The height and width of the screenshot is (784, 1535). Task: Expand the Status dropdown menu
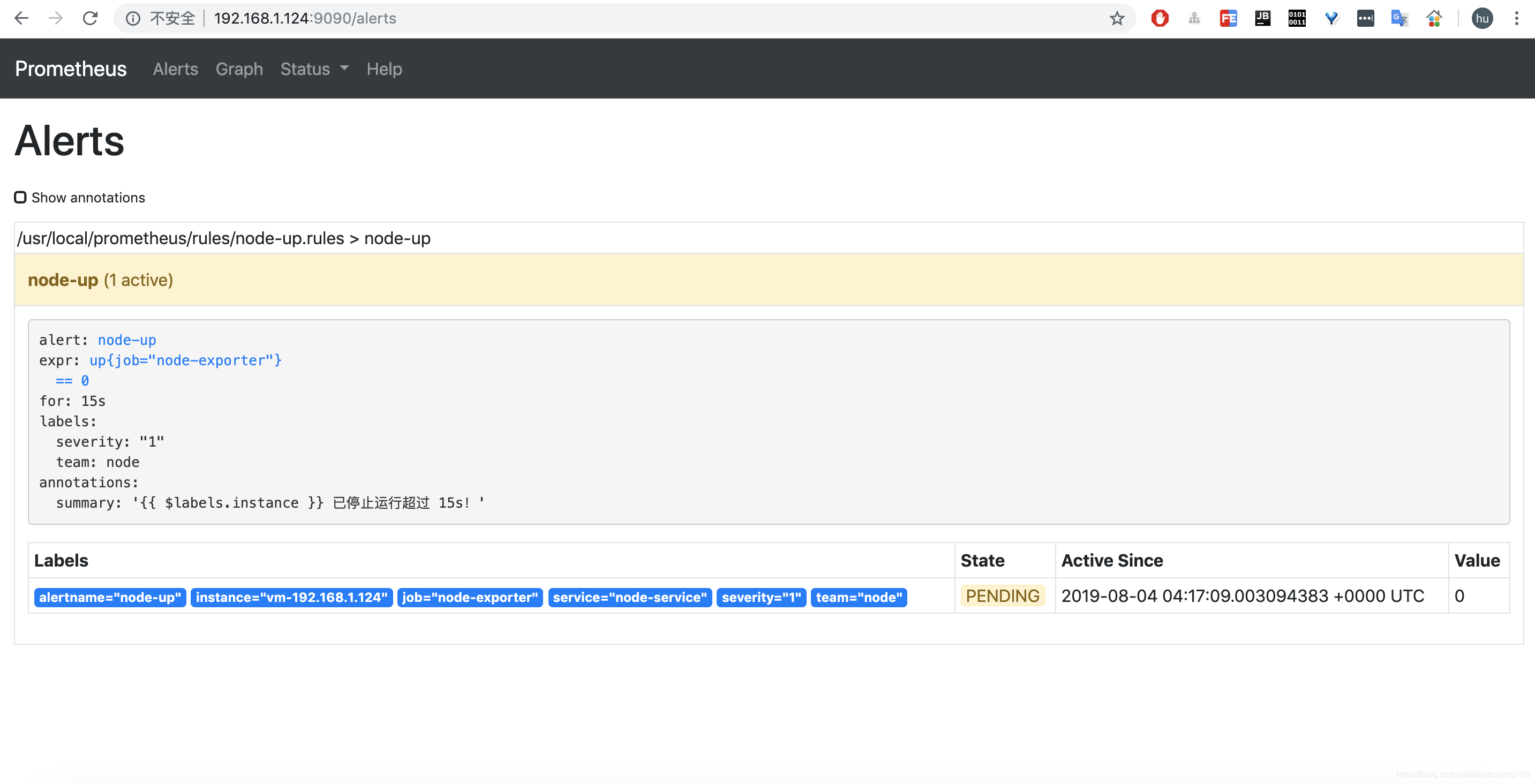tap(314, 69)
